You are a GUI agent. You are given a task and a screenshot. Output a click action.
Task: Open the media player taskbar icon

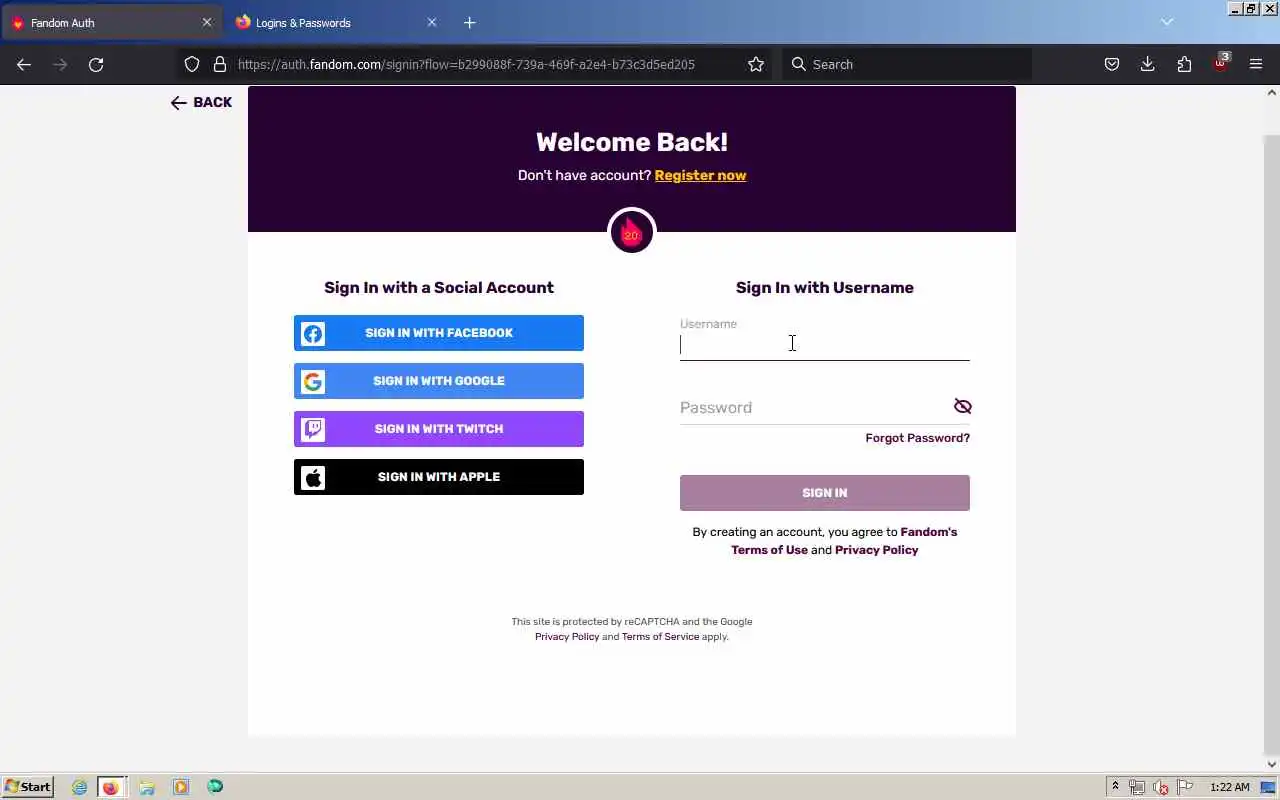pyautogui.click(x=180, y=787)
